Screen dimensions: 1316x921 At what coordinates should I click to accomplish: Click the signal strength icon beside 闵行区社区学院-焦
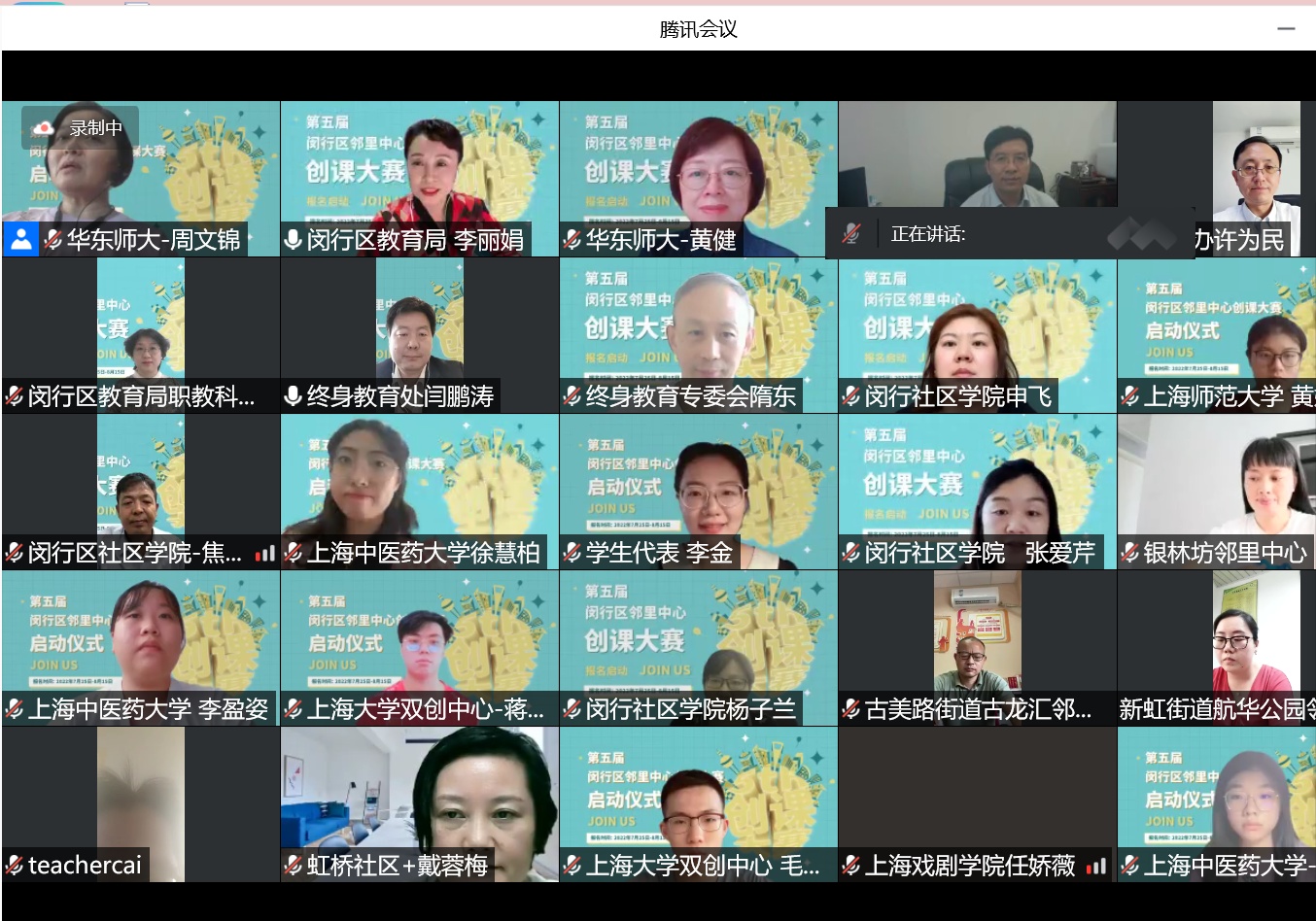click(x=265, y=554)
